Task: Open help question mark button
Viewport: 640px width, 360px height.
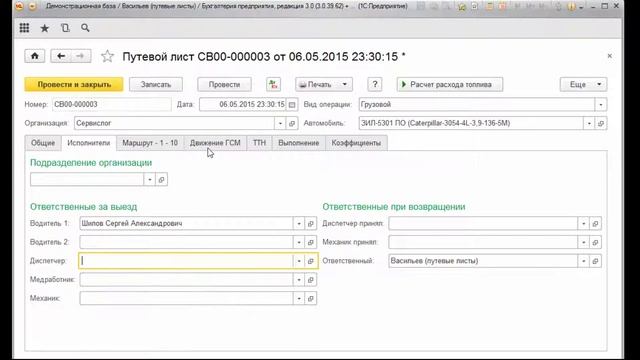Action: [x=375, y=84]
